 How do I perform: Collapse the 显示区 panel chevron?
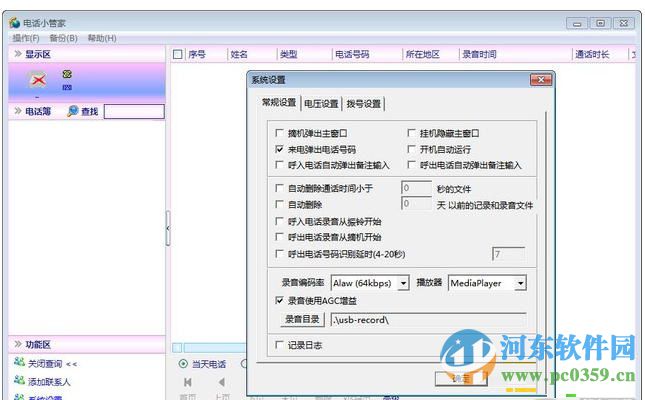pyautogui.click(x=18, y=53)
